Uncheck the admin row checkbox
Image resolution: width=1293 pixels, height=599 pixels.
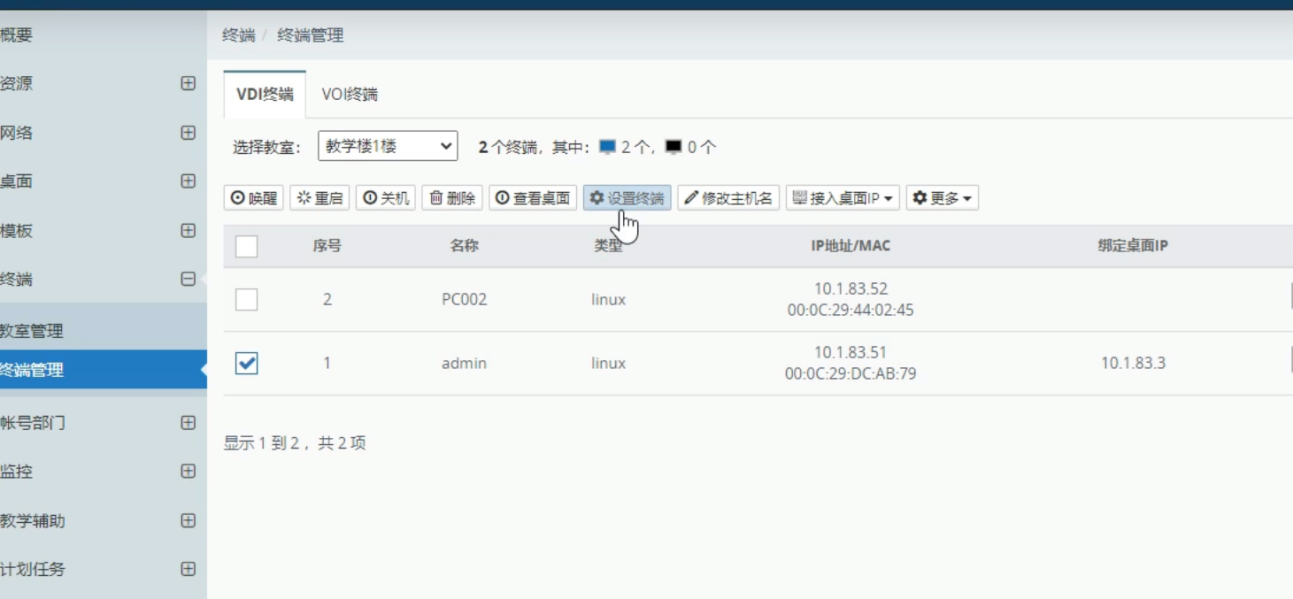click(247, 363)
